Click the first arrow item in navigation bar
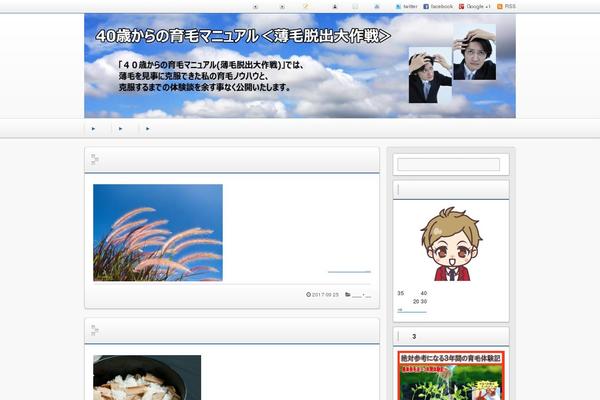600x400 pixels. click(93, 129)
